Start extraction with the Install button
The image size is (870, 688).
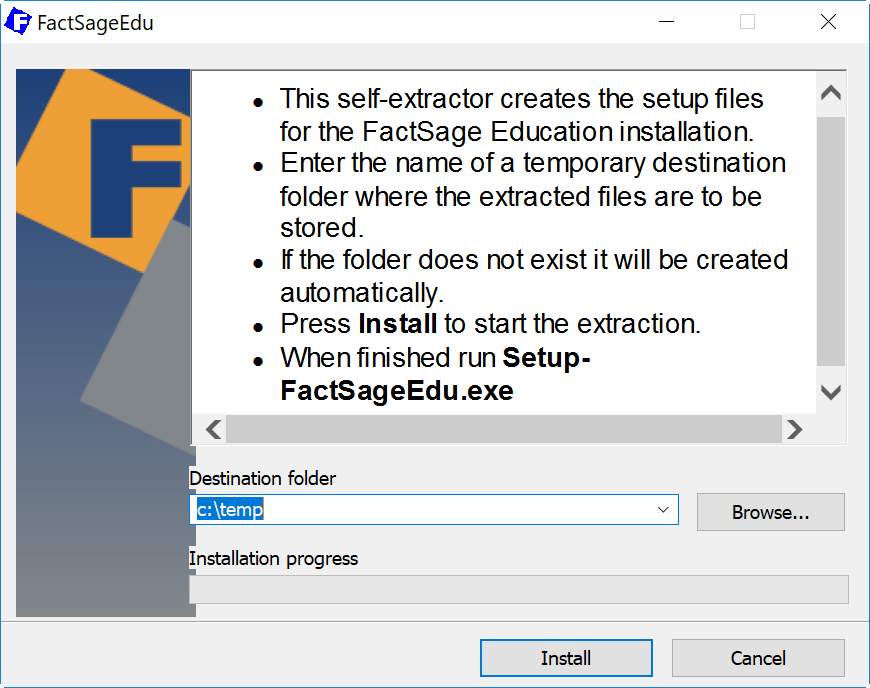point(566,658)
